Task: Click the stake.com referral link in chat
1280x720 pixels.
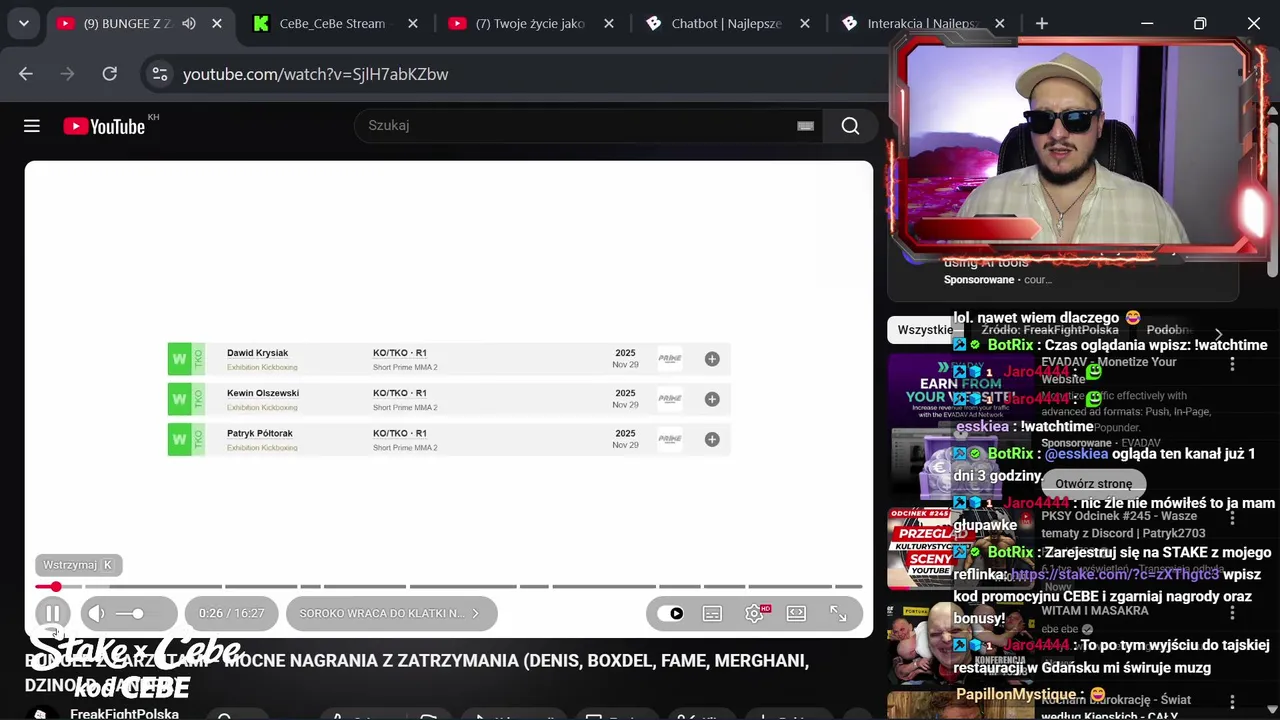Action: point(1115,574)
